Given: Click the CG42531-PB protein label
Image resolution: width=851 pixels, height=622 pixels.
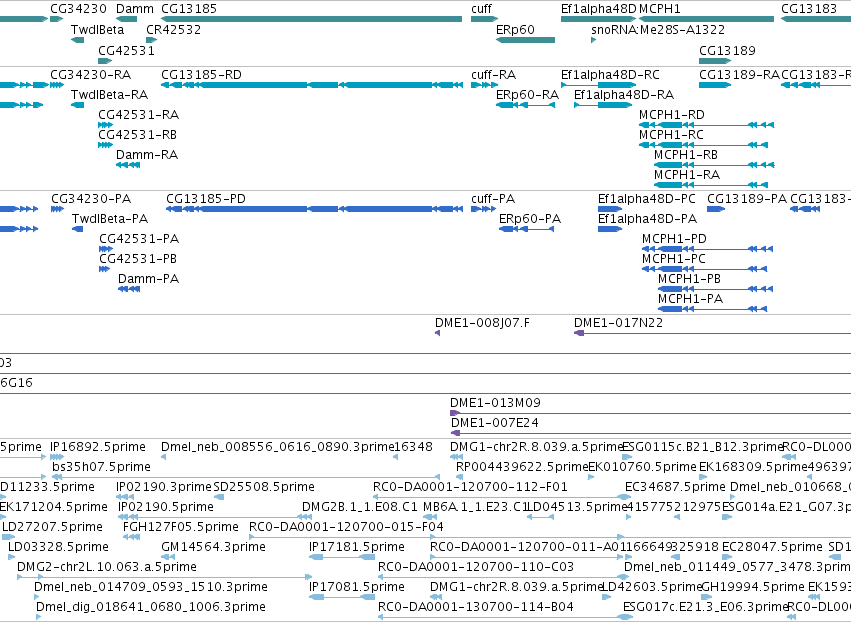Looking at the screenshot, I should [138, 259].
